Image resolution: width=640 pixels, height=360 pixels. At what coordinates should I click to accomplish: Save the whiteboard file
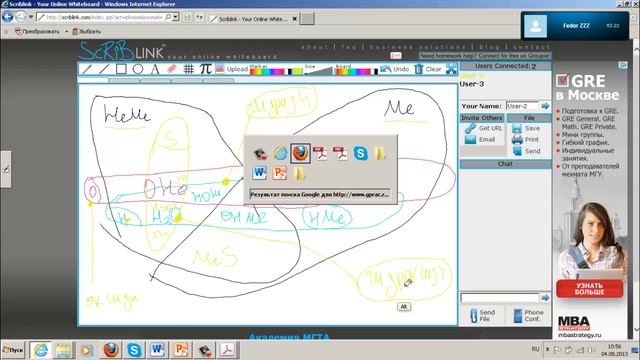[x=526, y=128]
